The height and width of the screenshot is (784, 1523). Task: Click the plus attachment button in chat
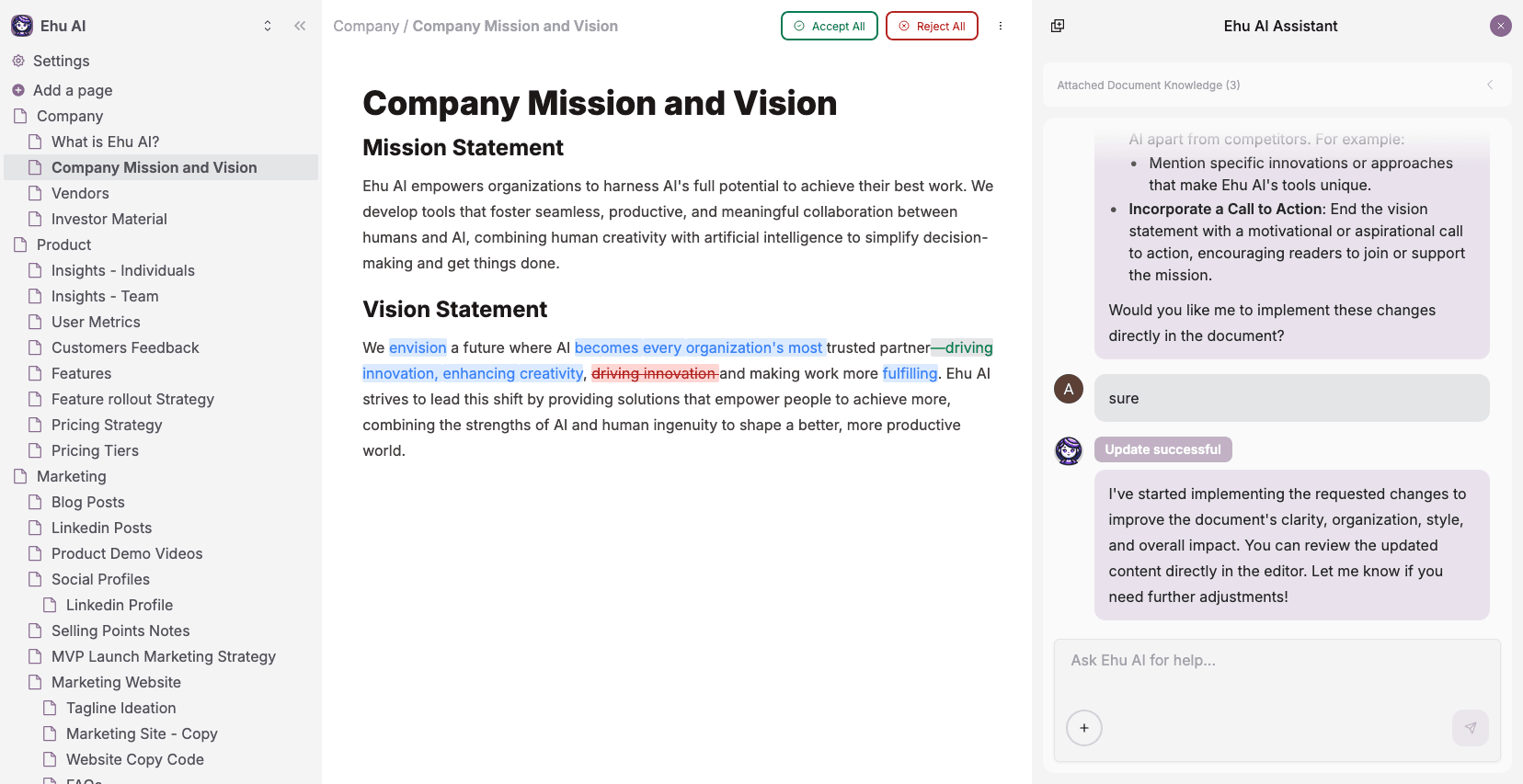1083,728
